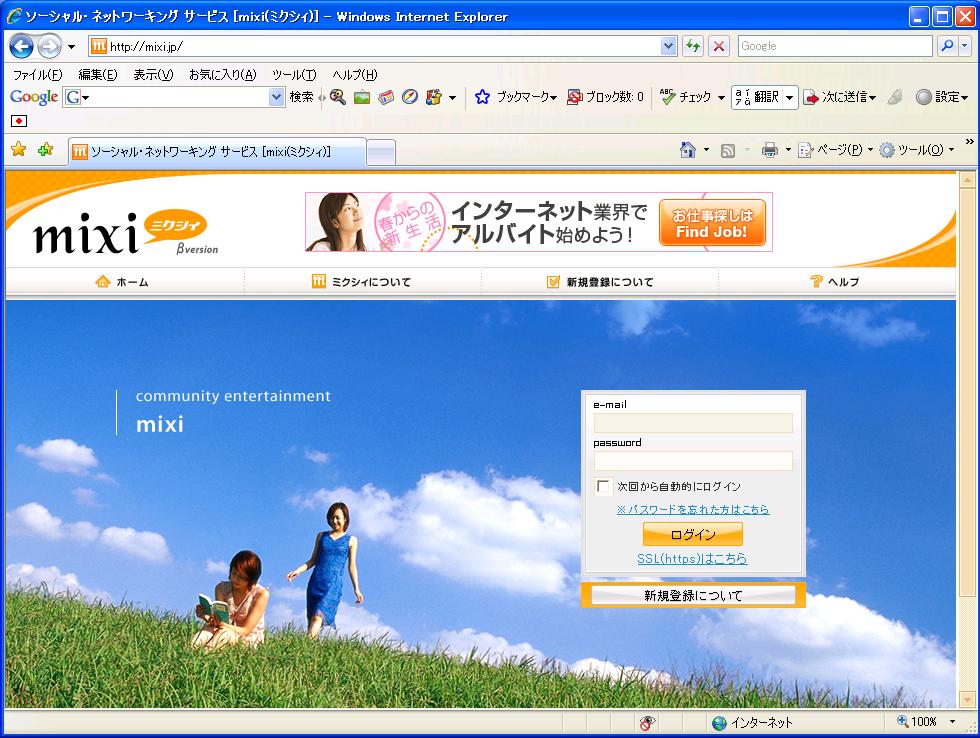Click the RSS feeds icon
This screenshot has width=980, height=738.
(x=728, y=151)
